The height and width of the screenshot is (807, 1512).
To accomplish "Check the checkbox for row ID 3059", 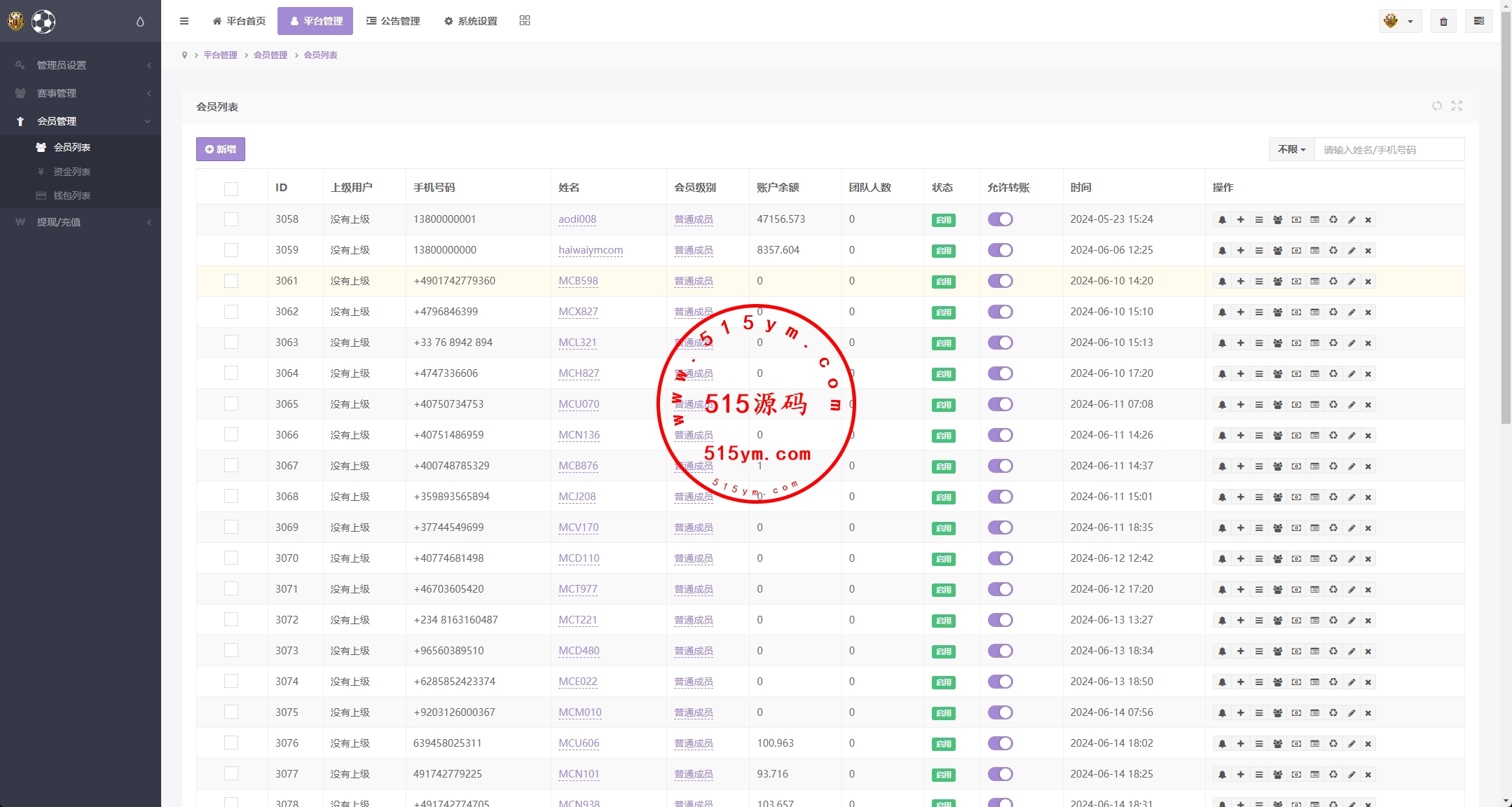I will click(231, 250).
